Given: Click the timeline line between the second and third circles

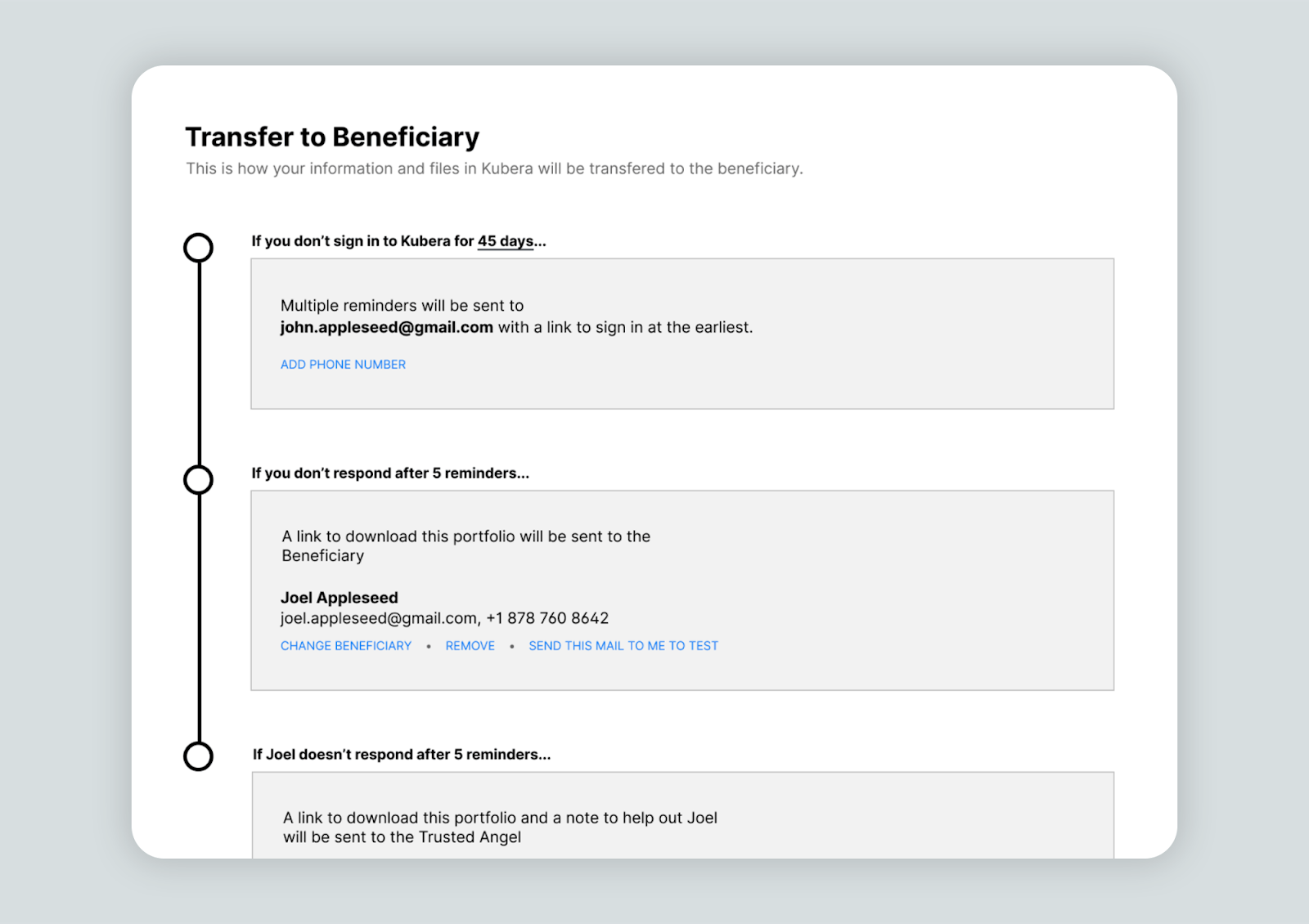Looking at the screenshot, I should tap(199, 618).
